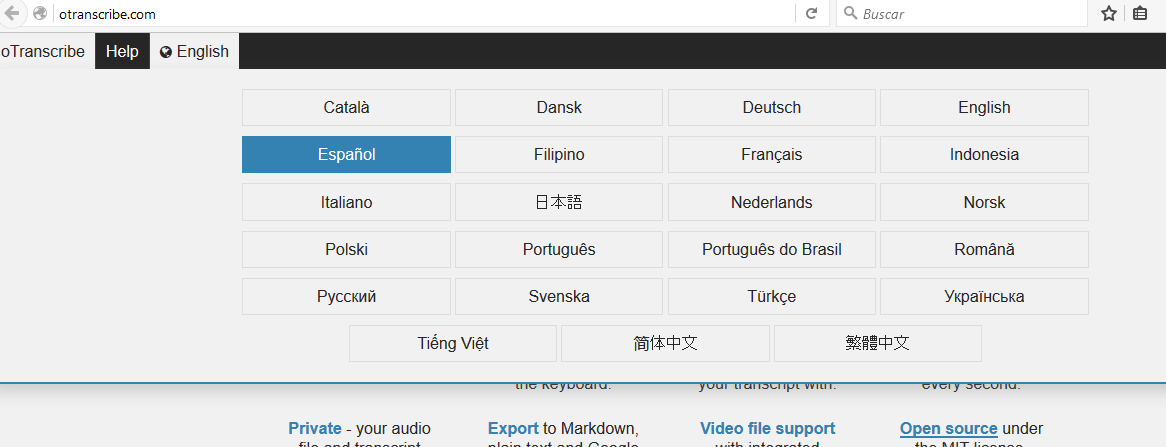Image resolution: width=1166 pixels, height=447 pixels.
Task: Click the bookmark star icon
Action: 1108,14
